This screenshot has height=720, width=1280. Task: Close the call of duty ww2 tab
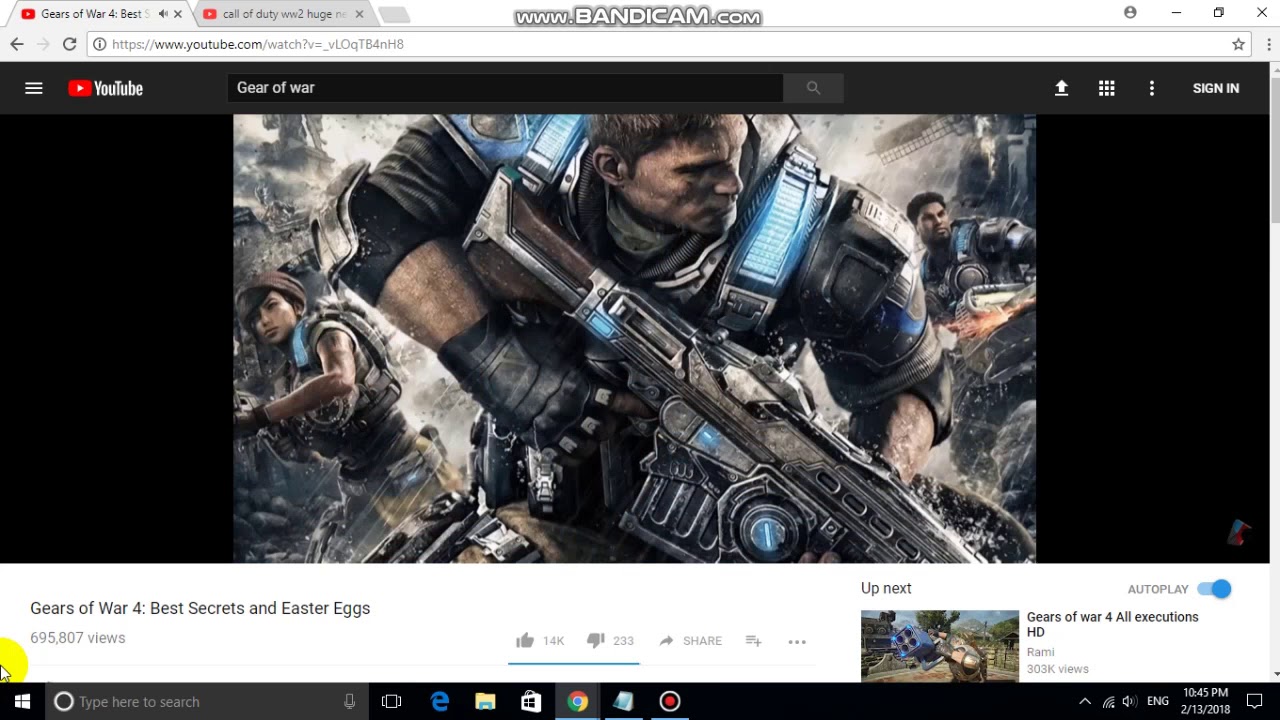(x=359, y=14)
